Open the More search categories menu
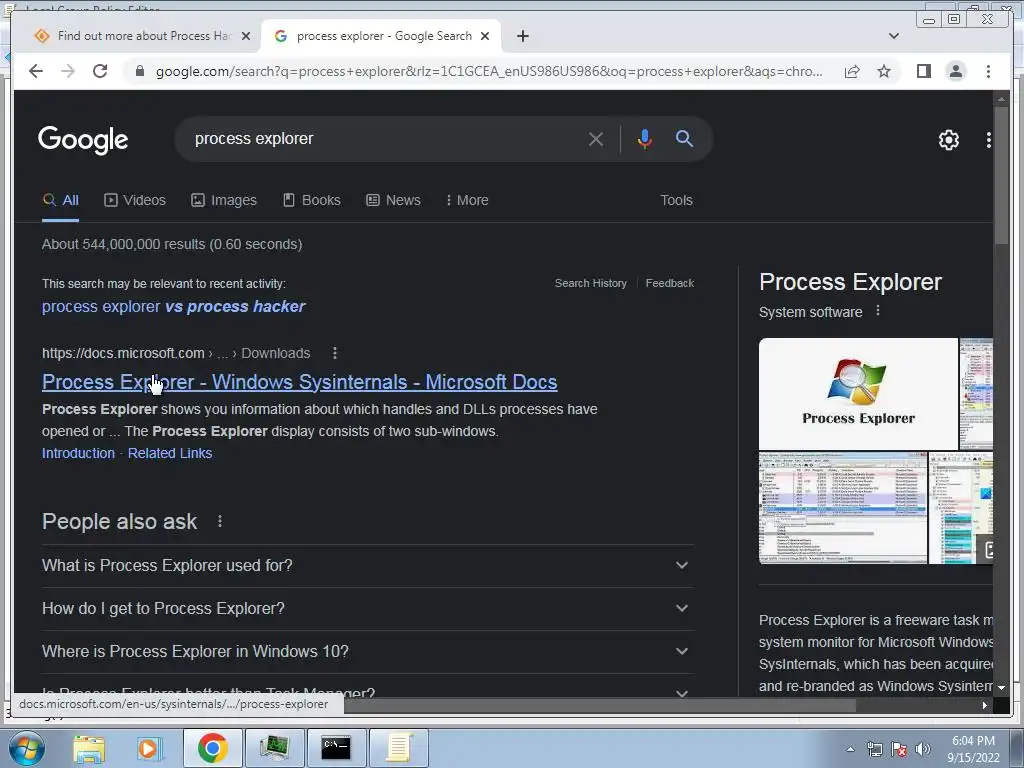Viewport: 1024px width, 768px height. coord(467,200)
